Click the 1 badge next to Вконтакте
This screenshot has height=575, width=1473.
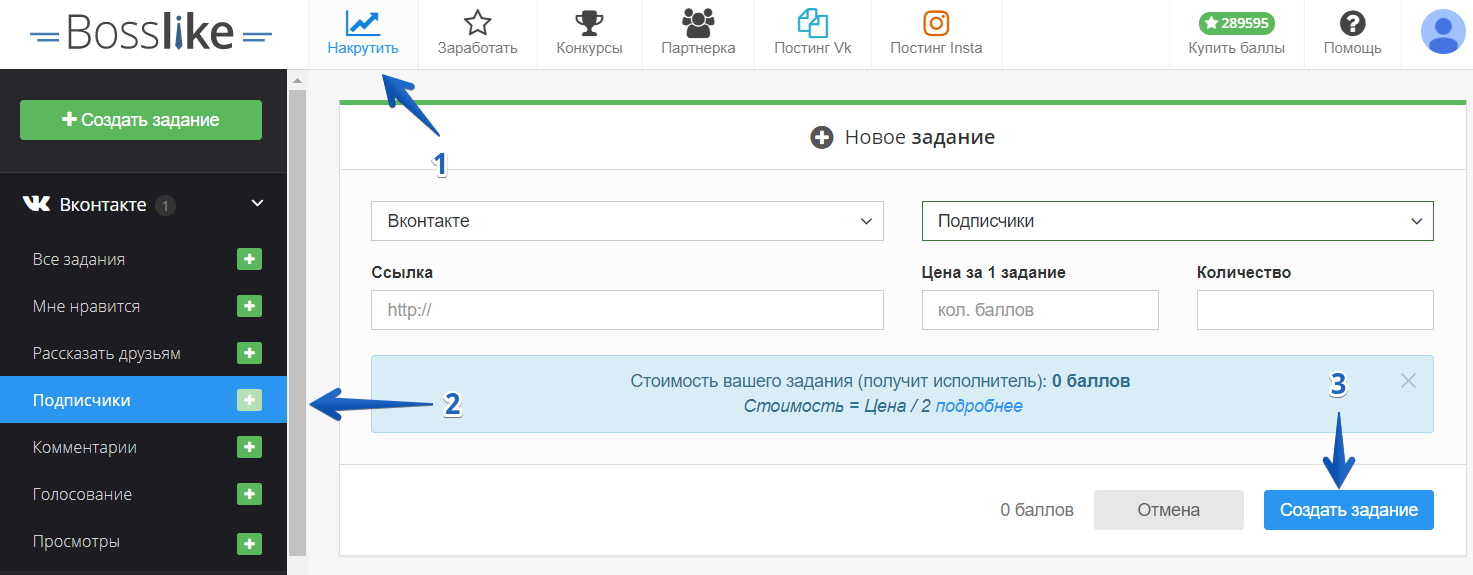coord(166,206)
